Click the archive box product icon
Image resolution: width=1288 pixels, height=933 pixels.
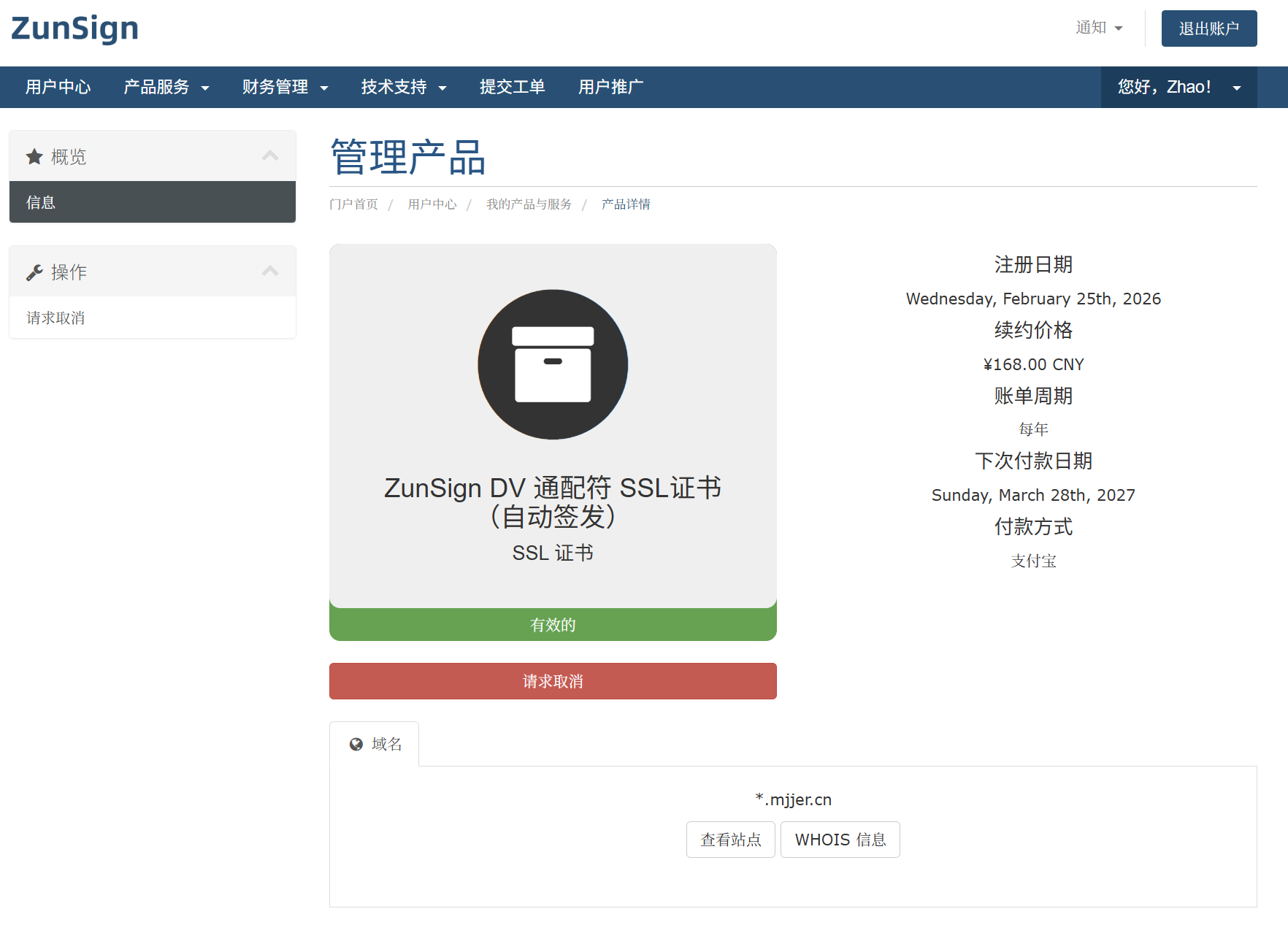[x=553, y=364]
